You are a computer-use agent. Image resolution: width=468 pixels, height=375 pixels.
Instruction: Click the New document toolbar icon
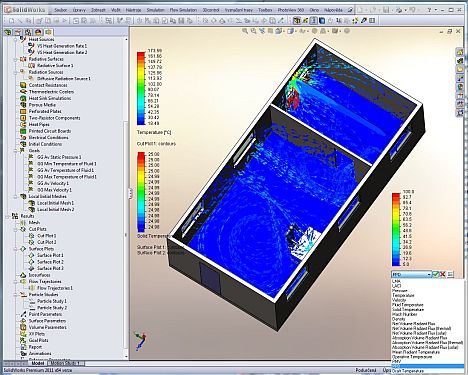pos(11,21)
